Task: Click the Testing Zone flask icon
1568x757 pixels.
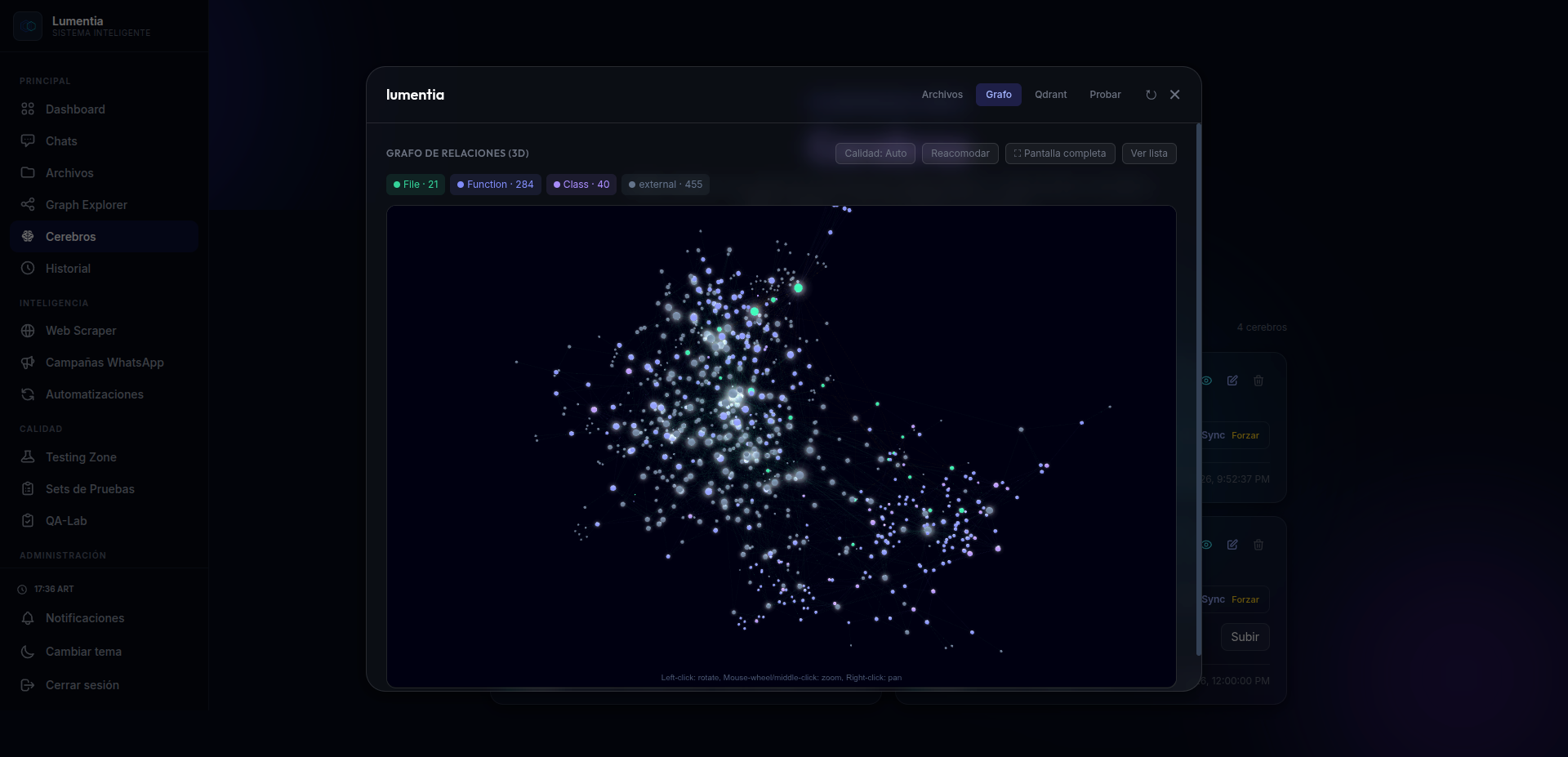Action: click(28, 457)
